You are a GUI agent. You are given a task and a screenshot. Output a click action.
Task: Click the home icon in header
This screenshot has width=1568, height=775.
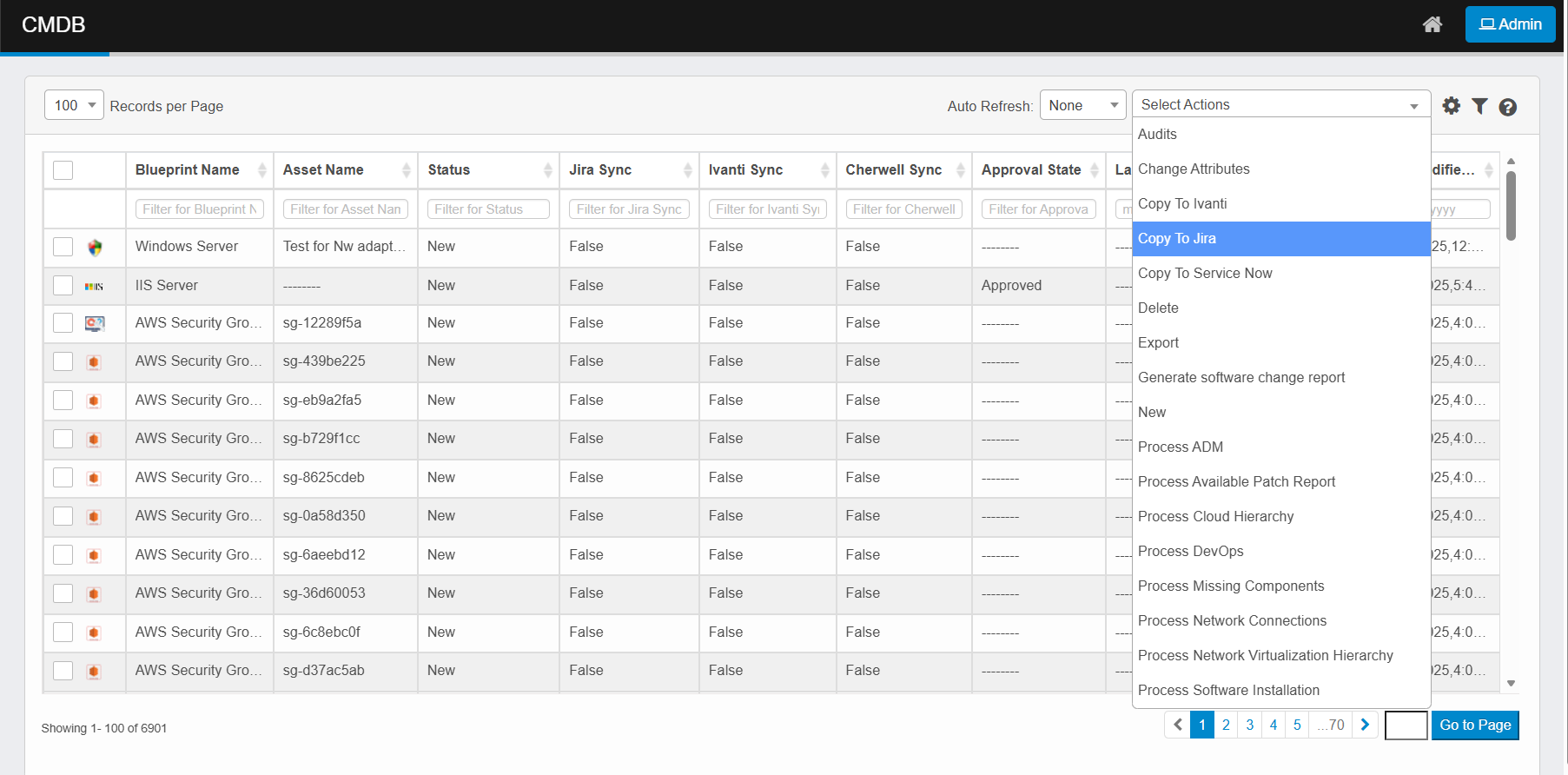(x=1432, y=24)
